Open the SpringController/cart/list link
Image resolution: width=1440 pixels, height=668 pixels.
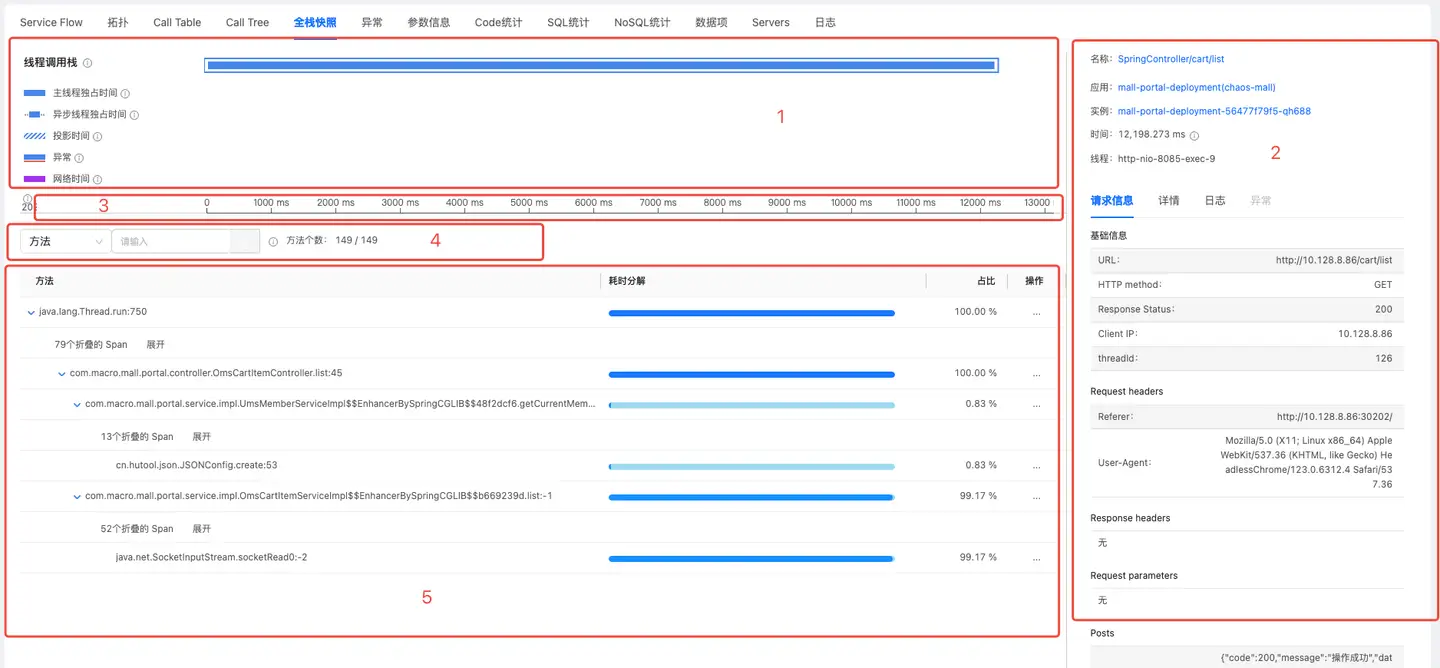pos(1170,59)
